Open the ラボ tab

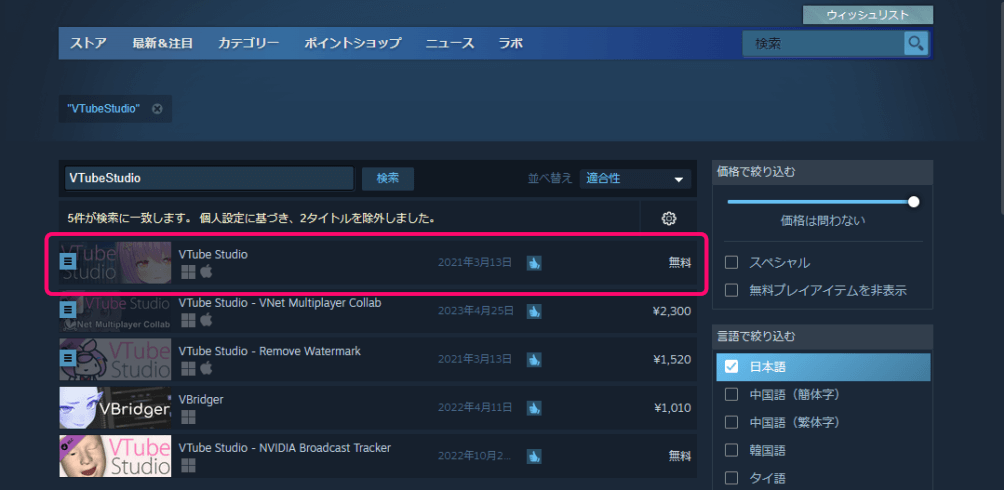[x=511, y=44]
